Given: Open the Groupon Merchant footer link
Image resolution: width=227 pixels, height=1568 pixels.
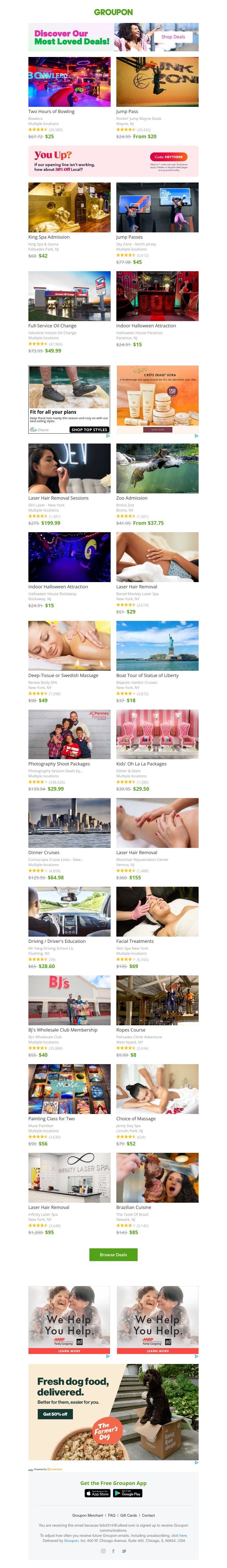Looking at the screenshot, I should (x=87, y=1515).
